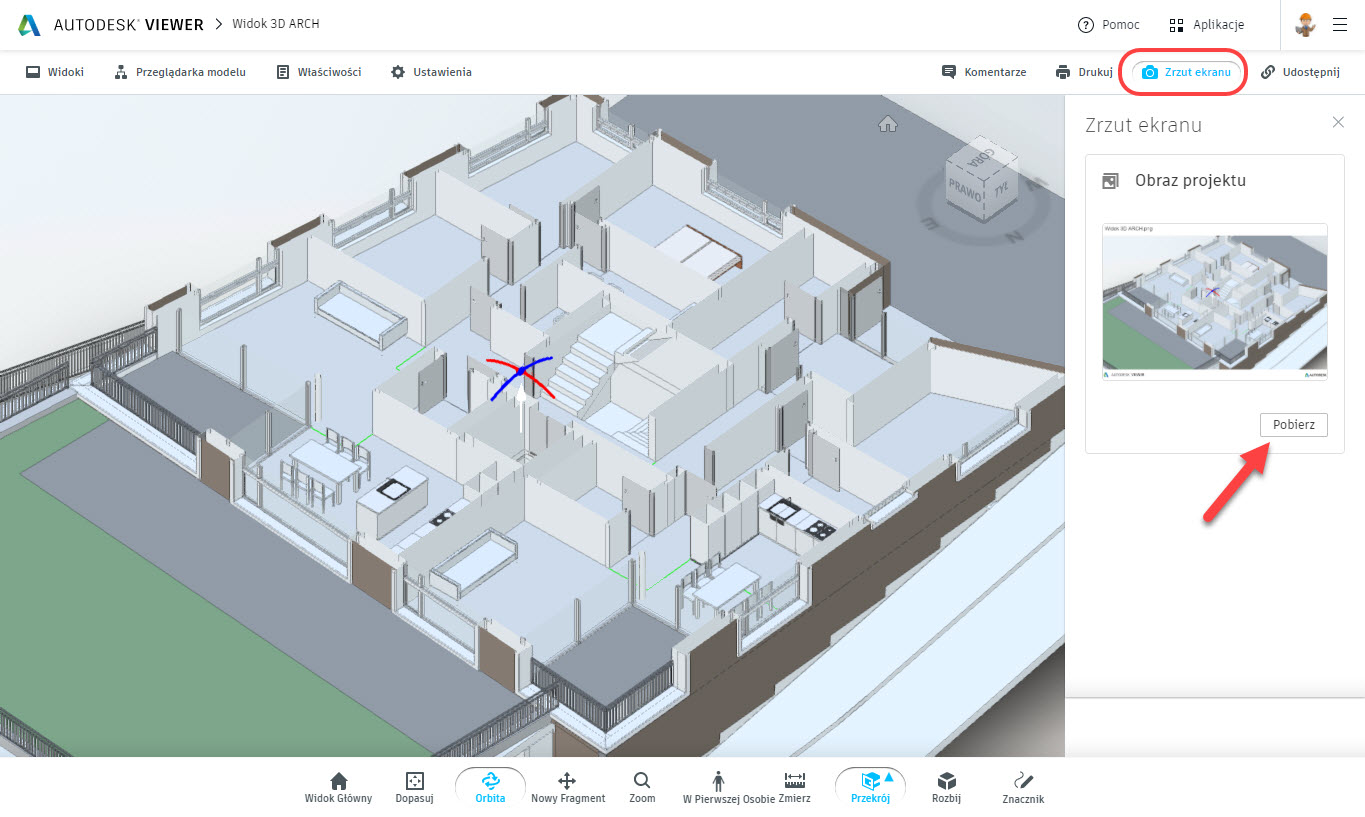Open Ustawienia settings

(x=431, y=72)
